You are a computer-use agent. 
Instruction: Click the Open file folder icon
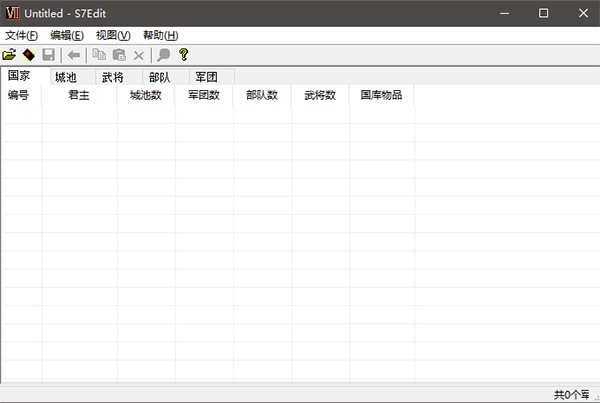(10, 55)
